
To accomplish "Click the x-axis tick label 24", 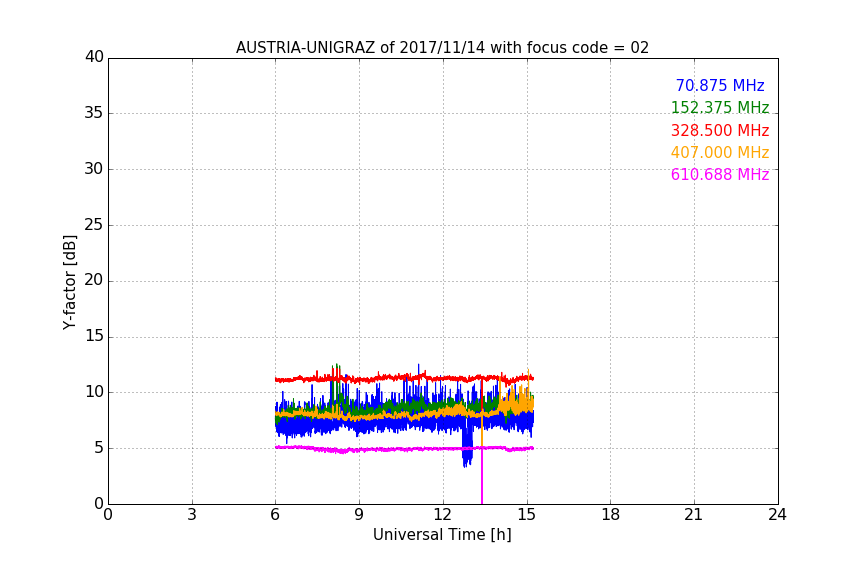I will coord(777,515).
